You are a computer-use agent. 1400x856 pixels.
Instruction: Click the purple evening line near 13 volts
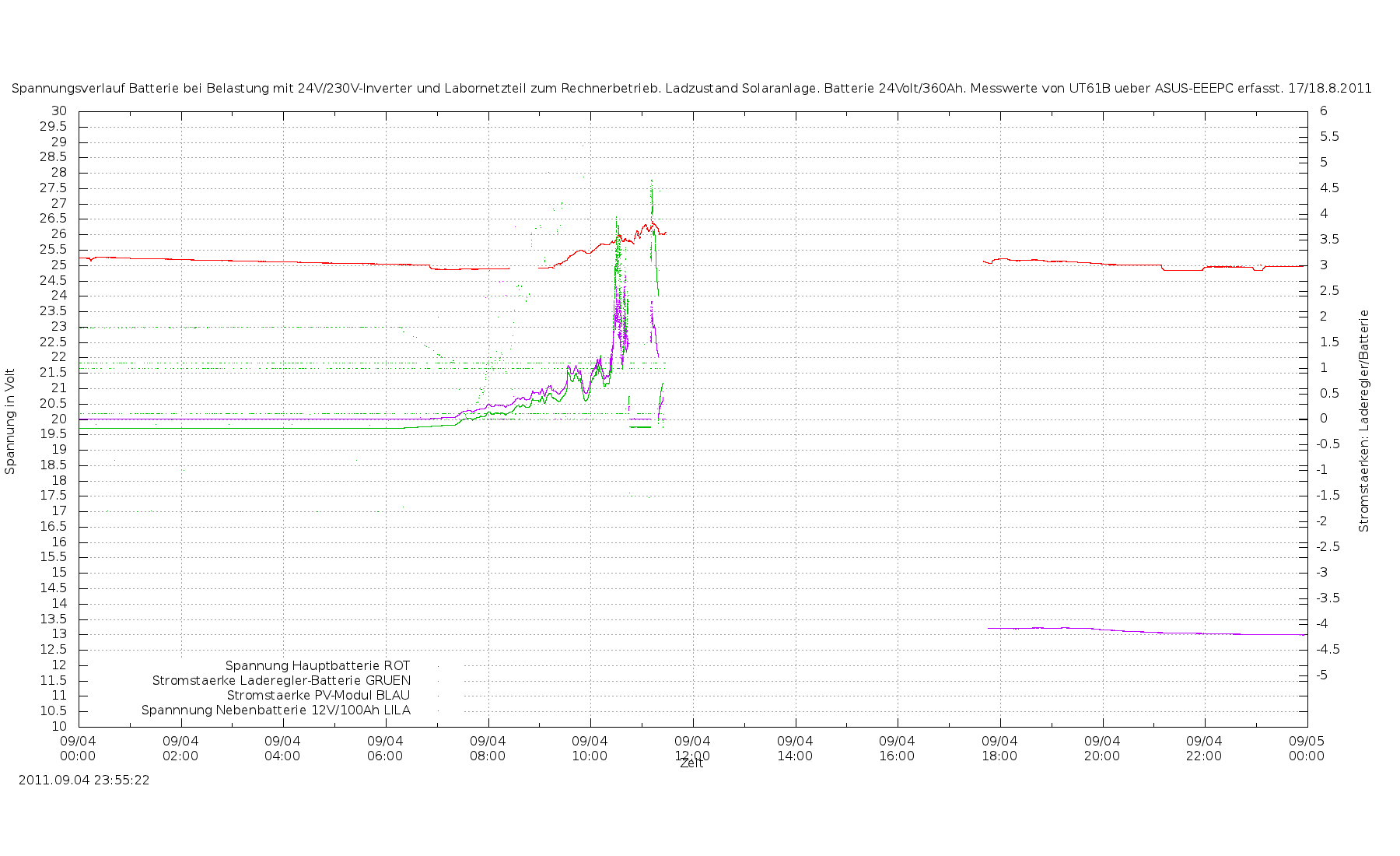click(1128, 630)
